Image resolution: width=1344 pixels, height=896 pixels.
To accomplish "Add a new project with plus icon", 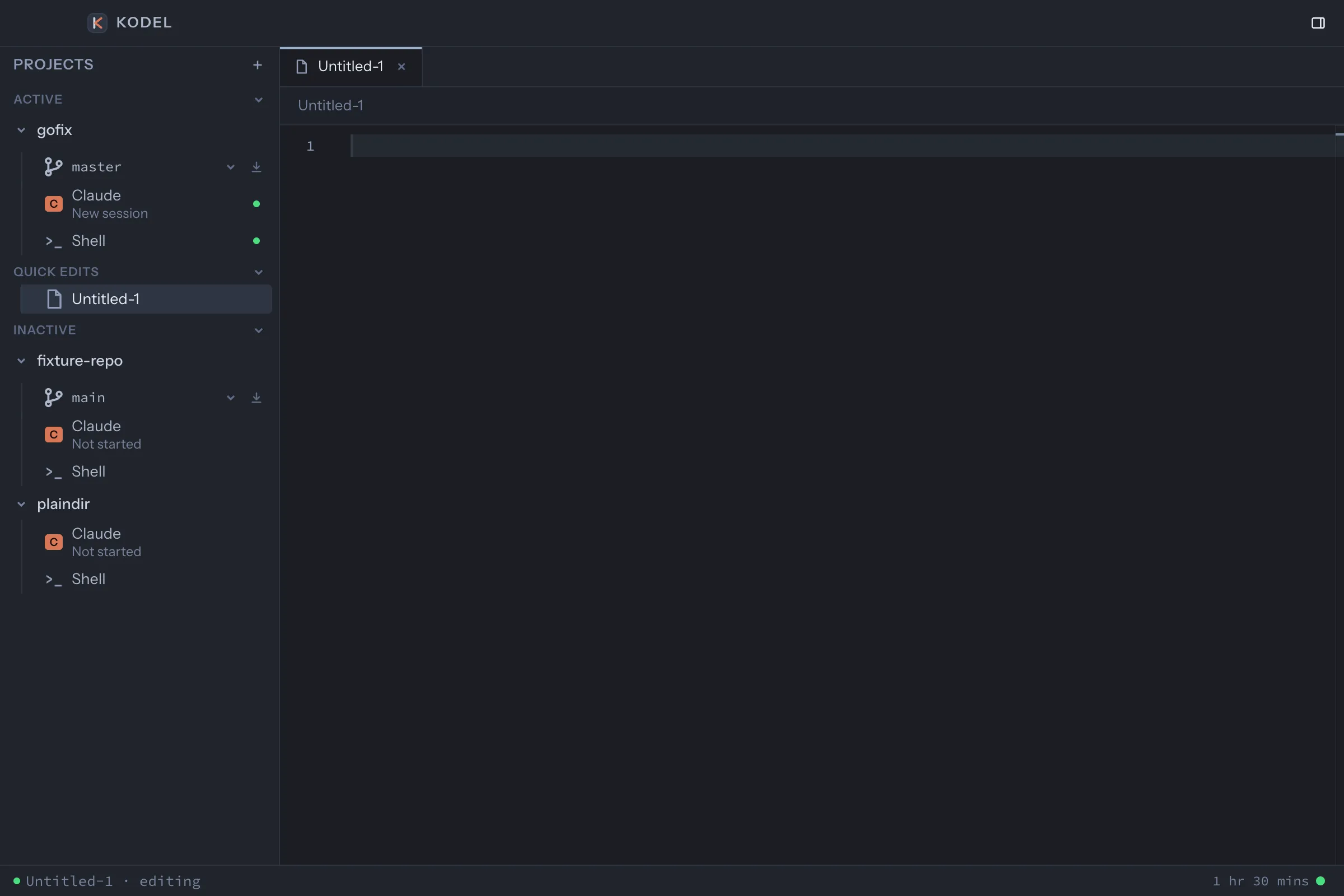I will [258, 65].
